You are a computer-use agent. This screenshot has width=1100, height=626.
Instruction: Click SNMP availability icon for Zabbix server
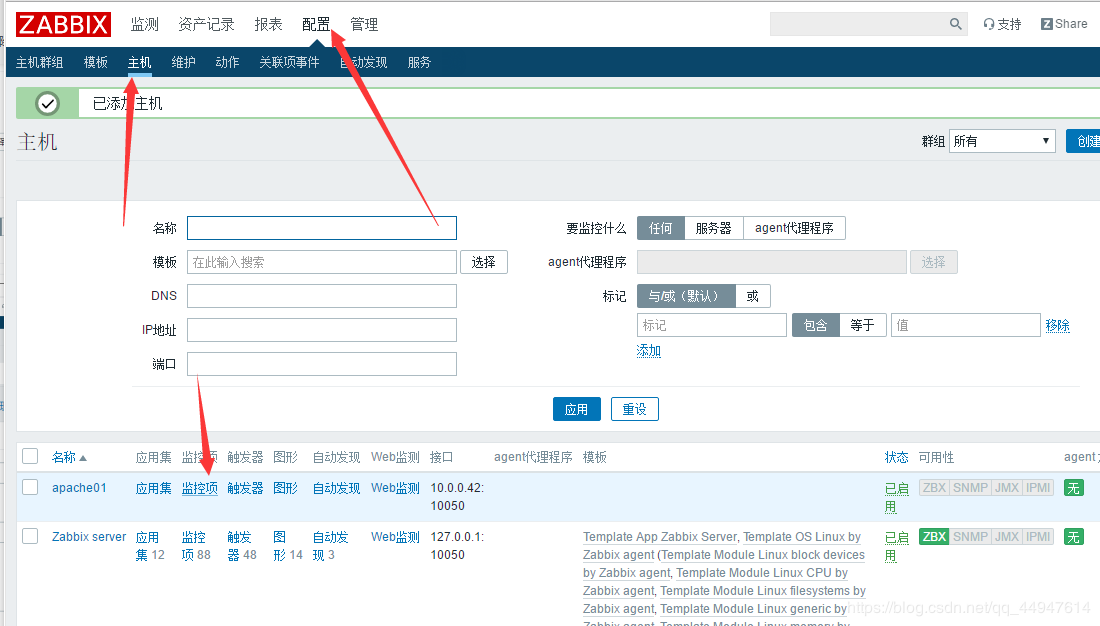click(x=971, y=537)
